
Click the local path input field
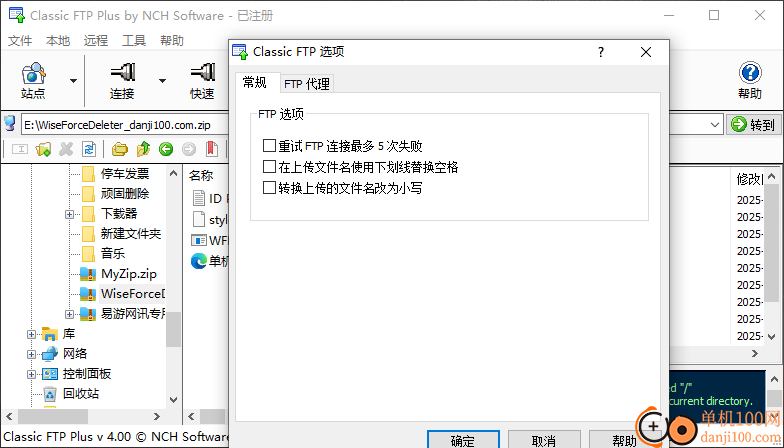125,124
